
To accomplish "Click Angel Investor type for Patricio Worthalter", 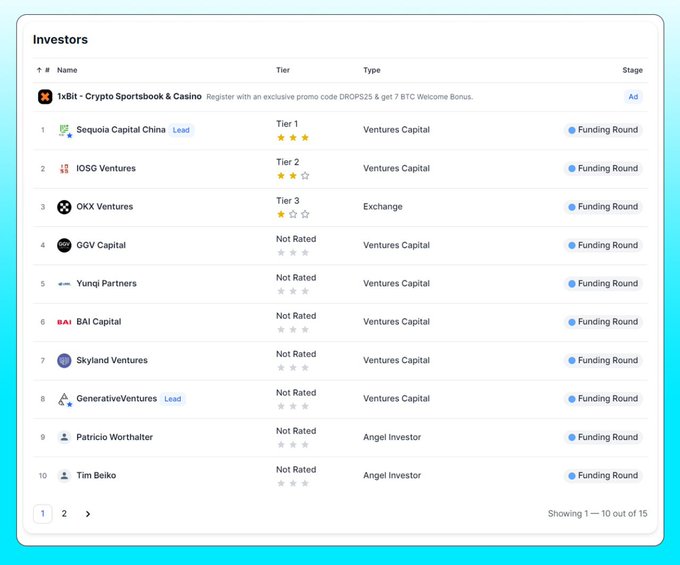I will pos(392,437).
